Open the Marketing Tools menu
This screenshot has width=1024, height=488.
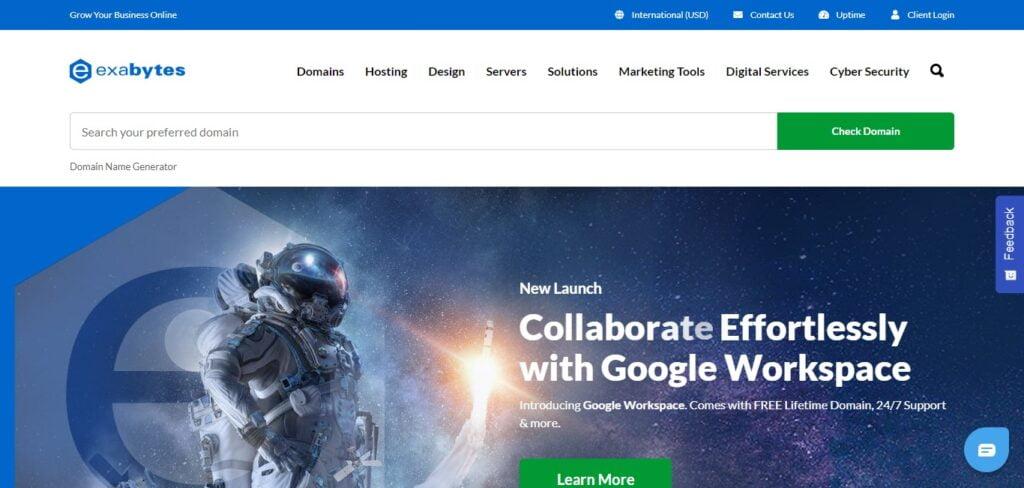click(662, 72)
